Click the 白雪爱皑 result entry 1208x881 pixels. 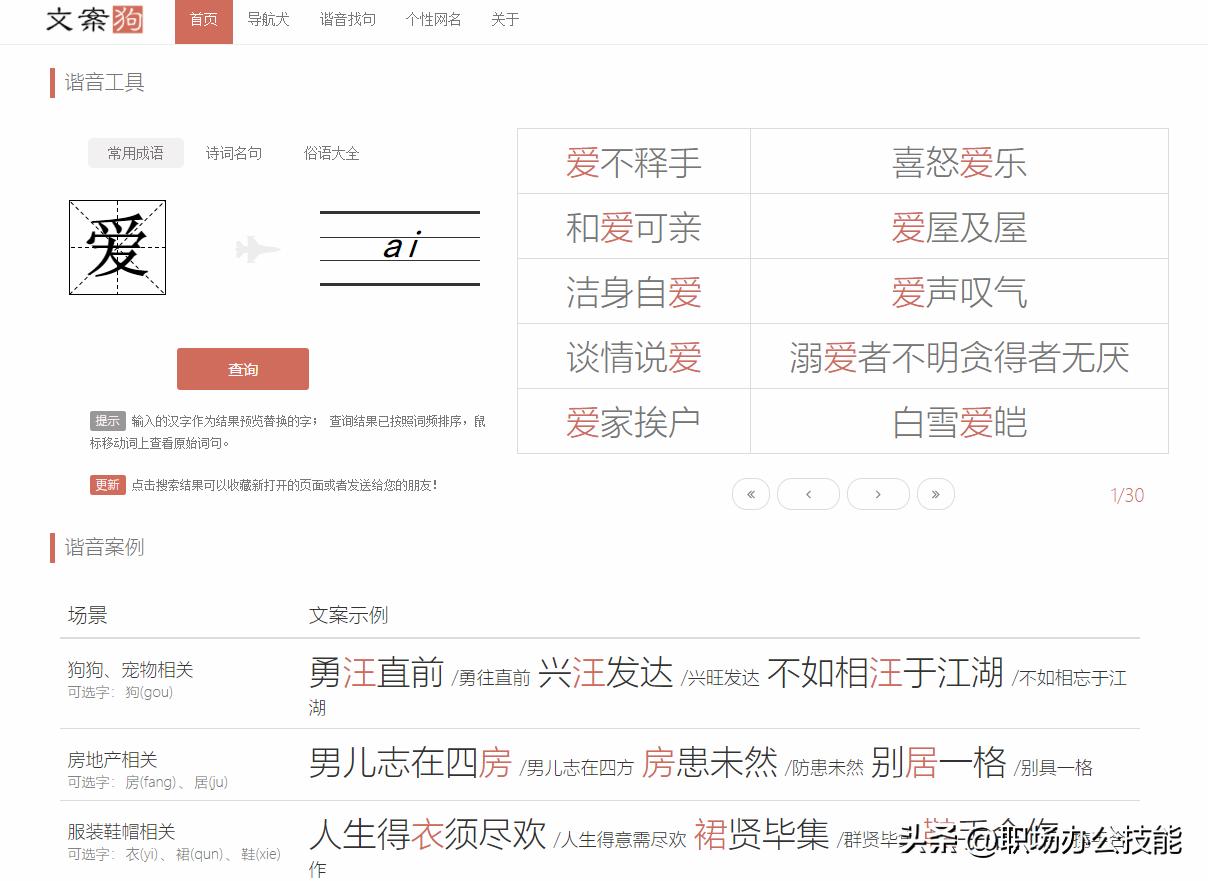(x=959, y=421)
